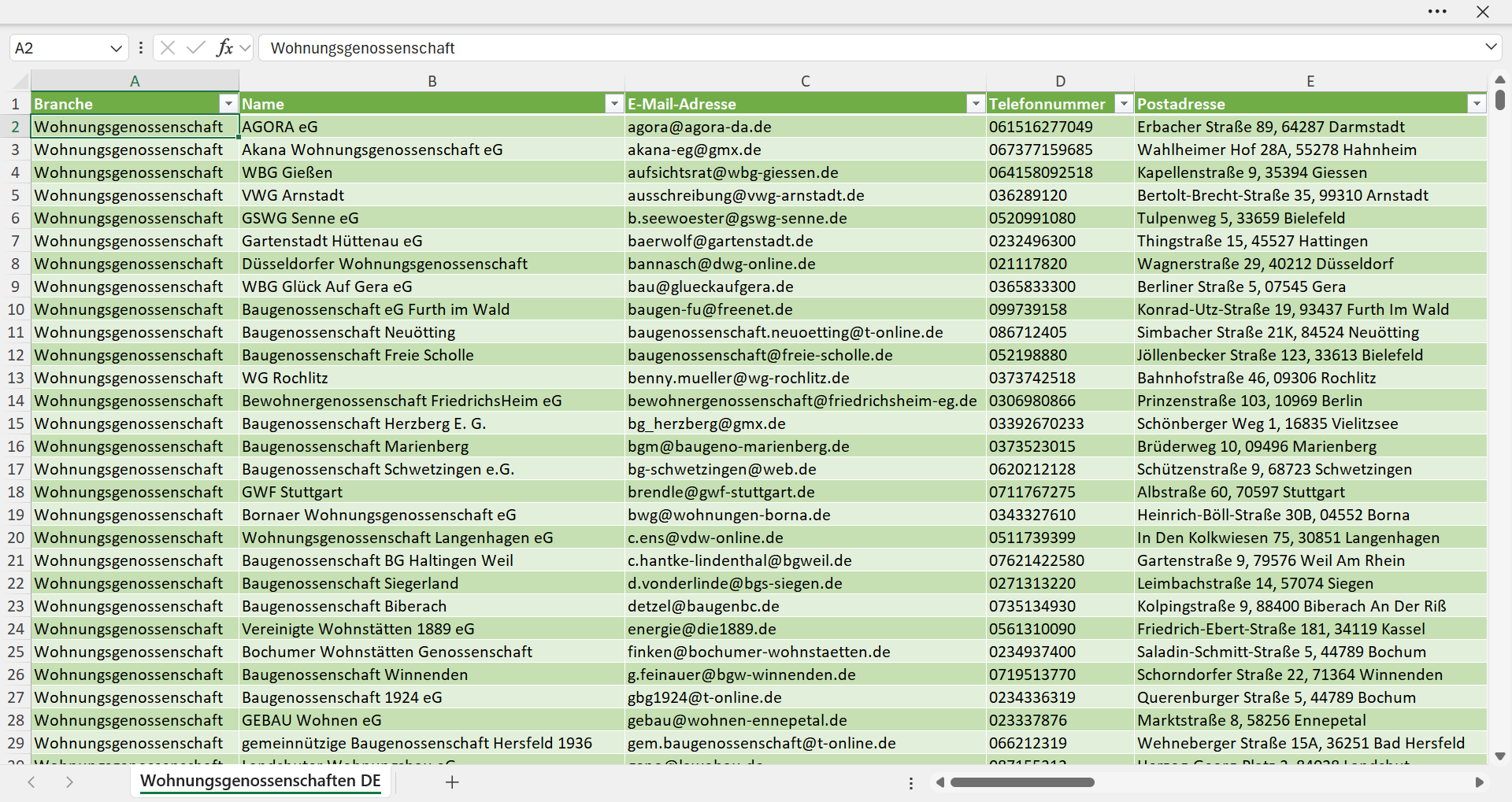Select cell Prinzenstraße 103, 10969 Berlin
Screen dimensions: 1512x802
1310,401
